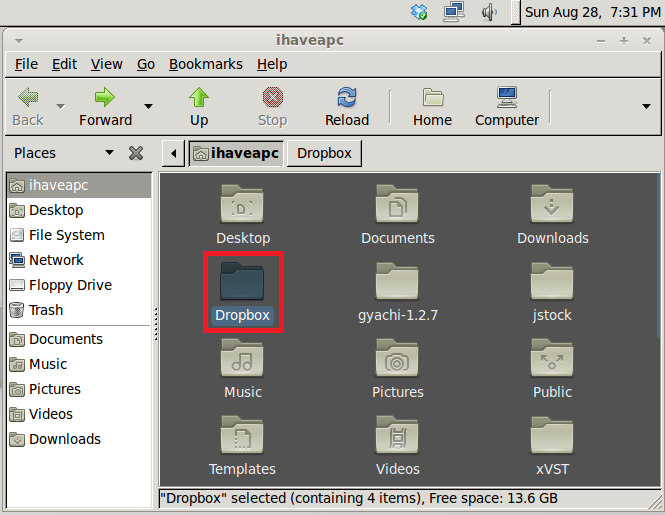Click the file pane vertical scrollbar

(x=658, y=255)
